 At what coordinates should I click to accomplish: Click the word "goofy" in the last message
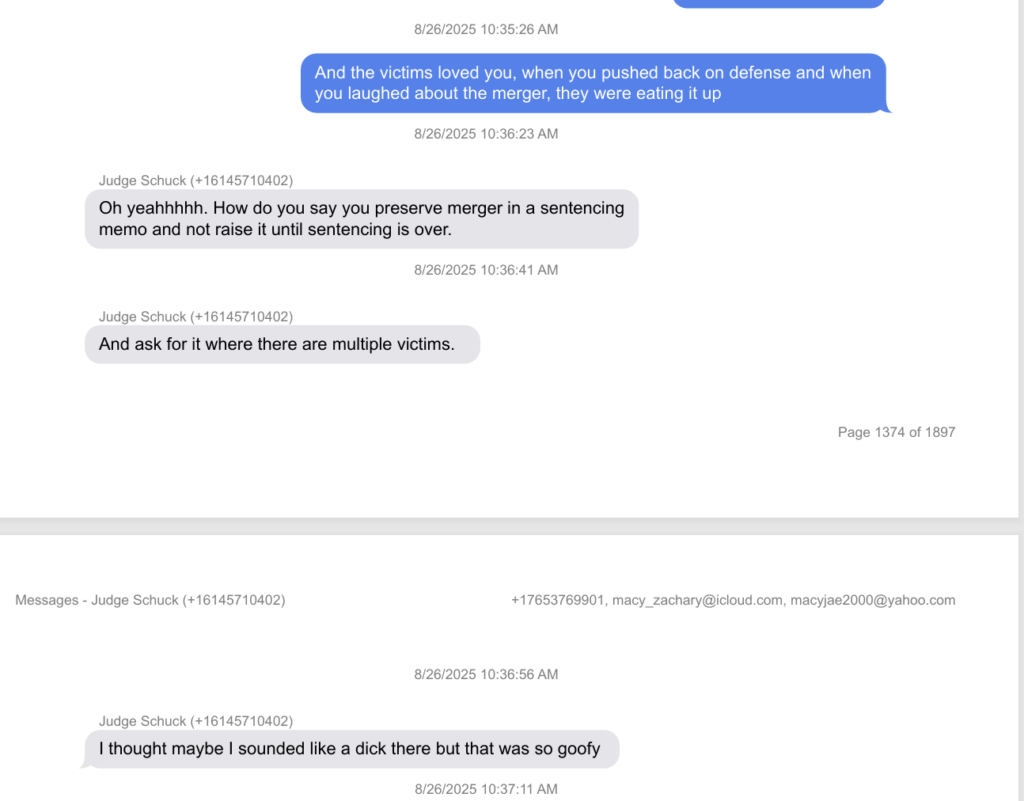point(577,749)
